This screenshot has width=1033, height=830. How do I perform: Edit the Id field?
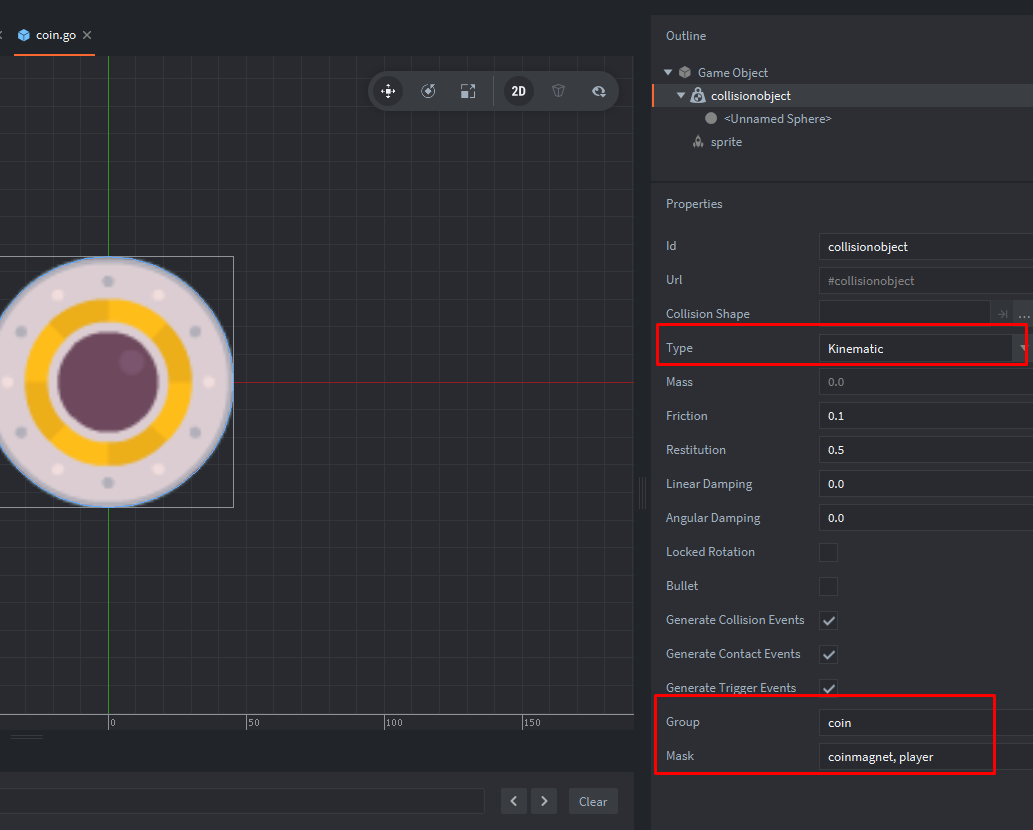coord(926,246)
